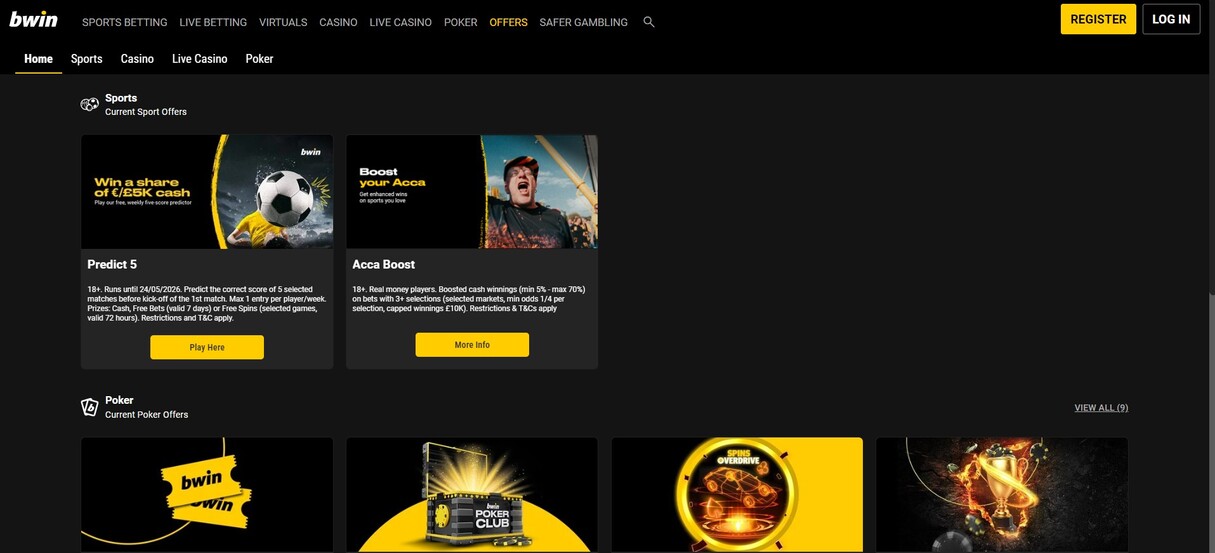The width and height of the screenshot is (1215, 553).
Task: Go to Live Betting
Action: click(213, 22)
